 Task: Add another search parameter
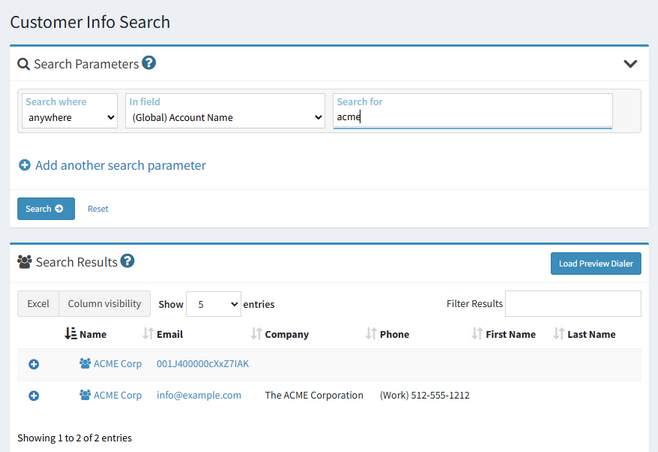coord(120,165)
